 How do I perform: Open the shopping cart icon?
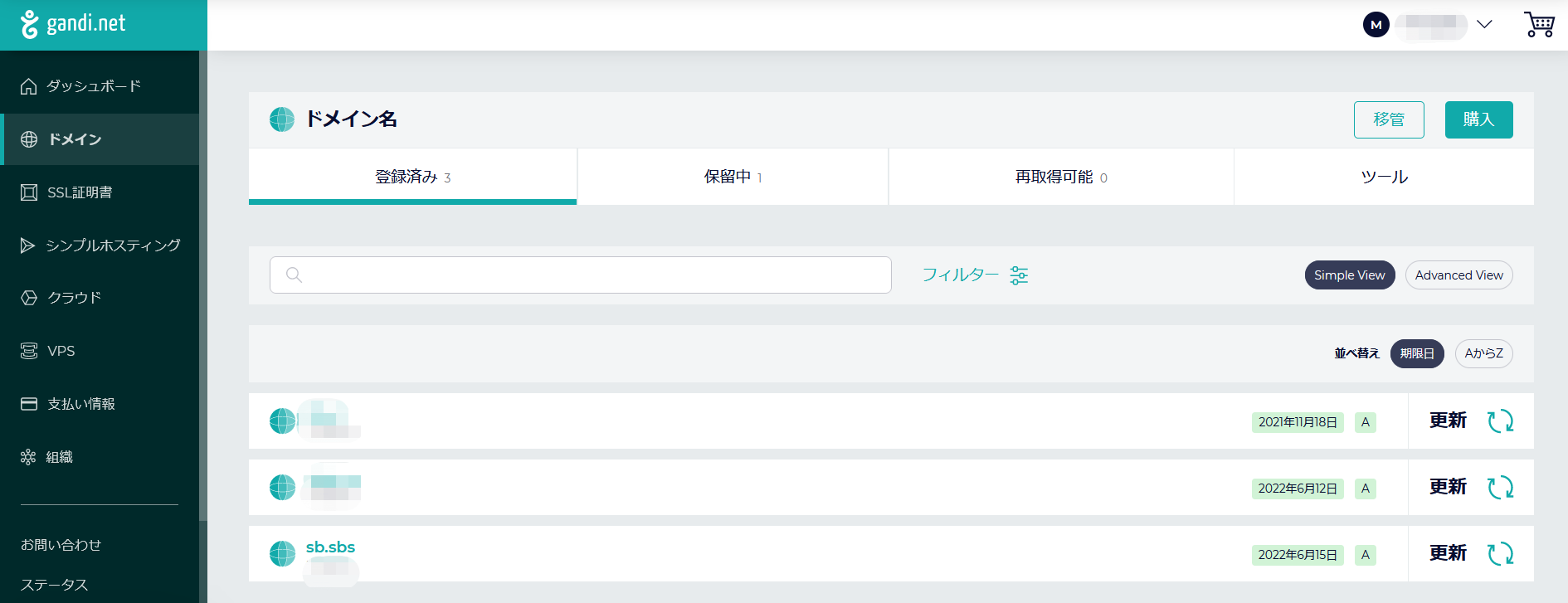pyautogui.click(x=1539, y=24)
